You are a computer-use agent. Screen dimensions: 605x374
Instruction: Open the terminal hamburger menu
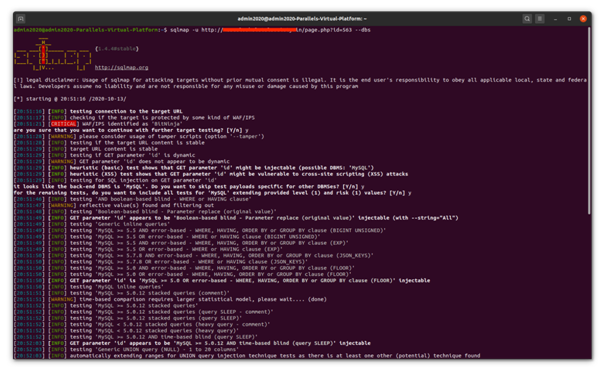tap(540, 19)
